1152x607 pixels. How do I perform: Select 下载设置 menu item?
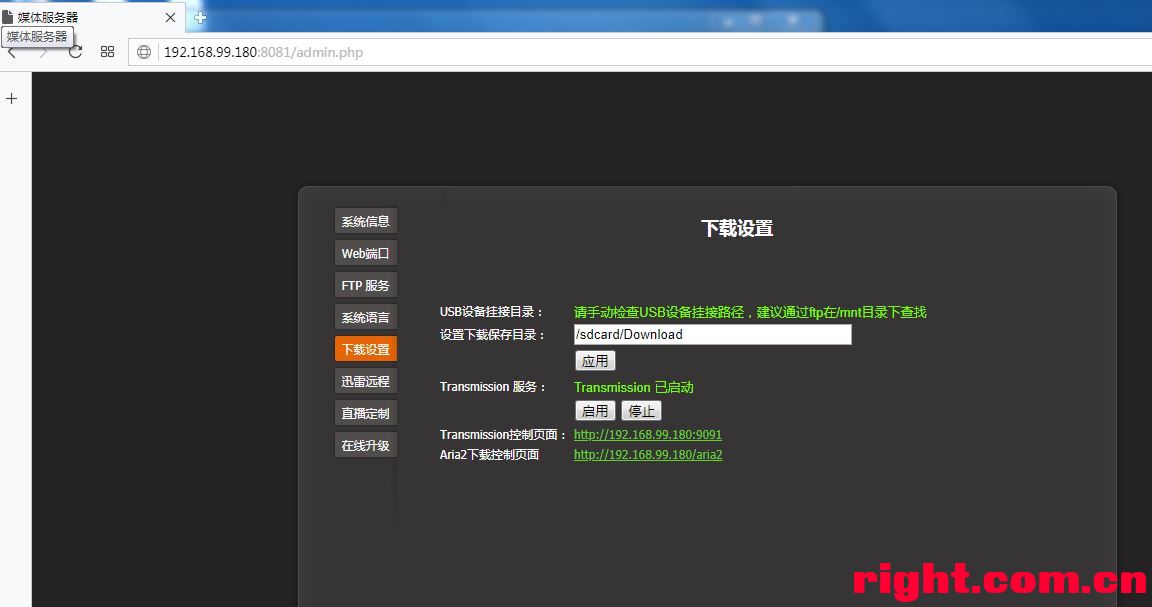(366, 349)
